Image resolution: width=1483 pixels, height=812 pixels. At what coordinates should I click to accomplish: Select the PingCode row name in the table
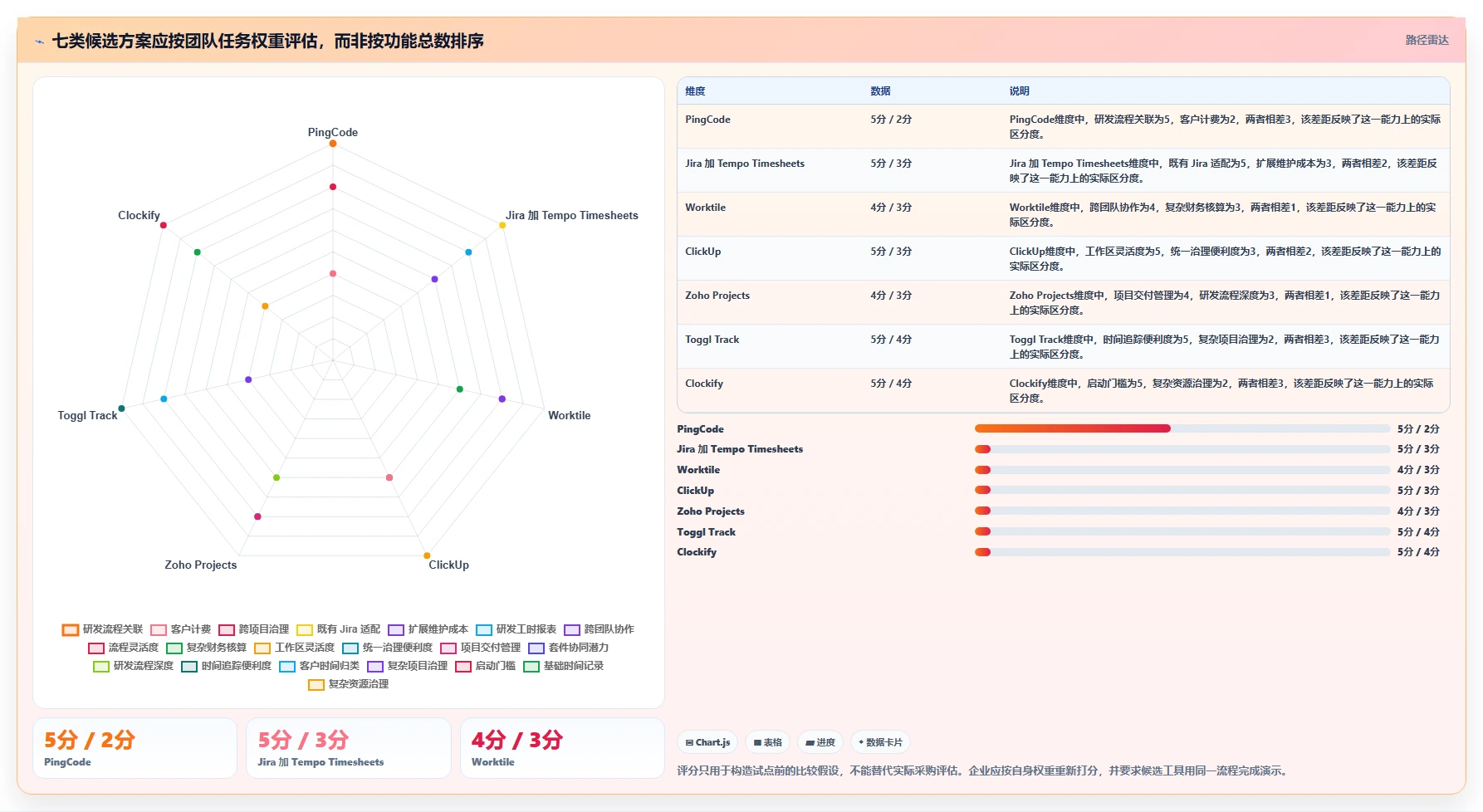pyautogui.click(x=707, y=120)
